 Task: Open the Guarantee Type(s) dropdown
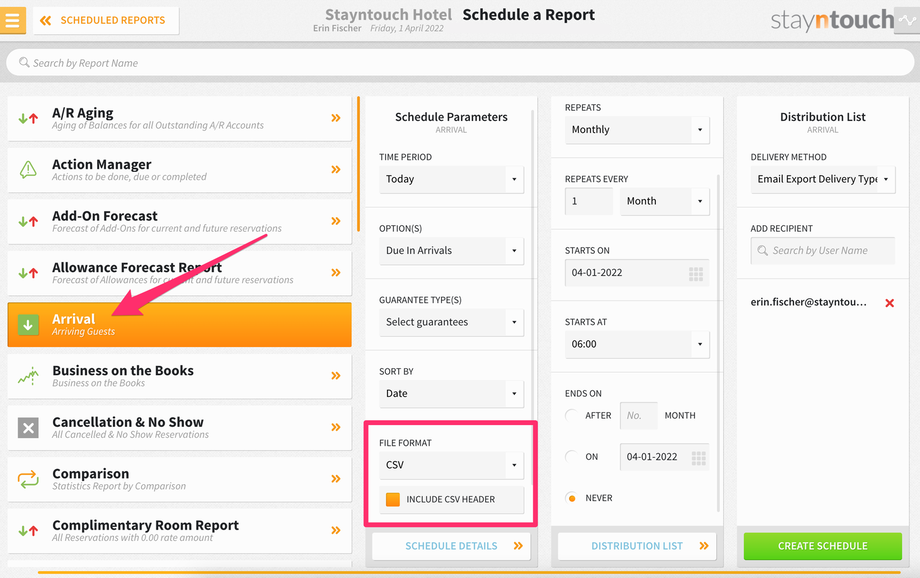(x=451, y=322)
